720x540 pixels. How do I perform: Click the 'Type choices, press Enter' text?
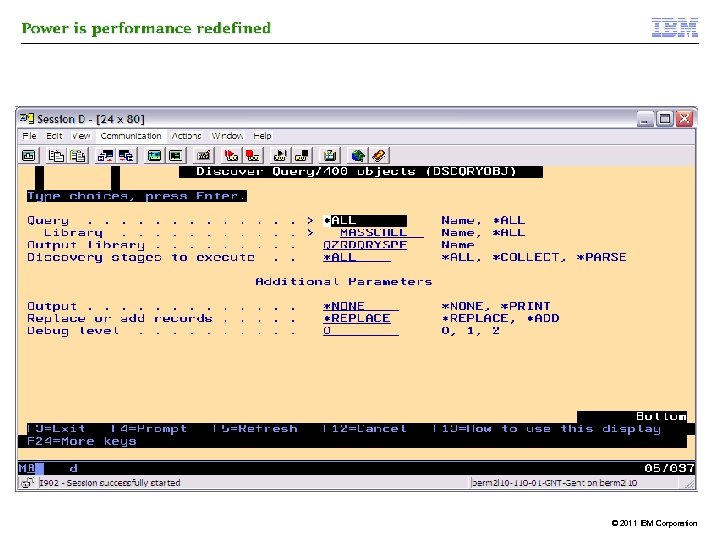click(136, 196)
